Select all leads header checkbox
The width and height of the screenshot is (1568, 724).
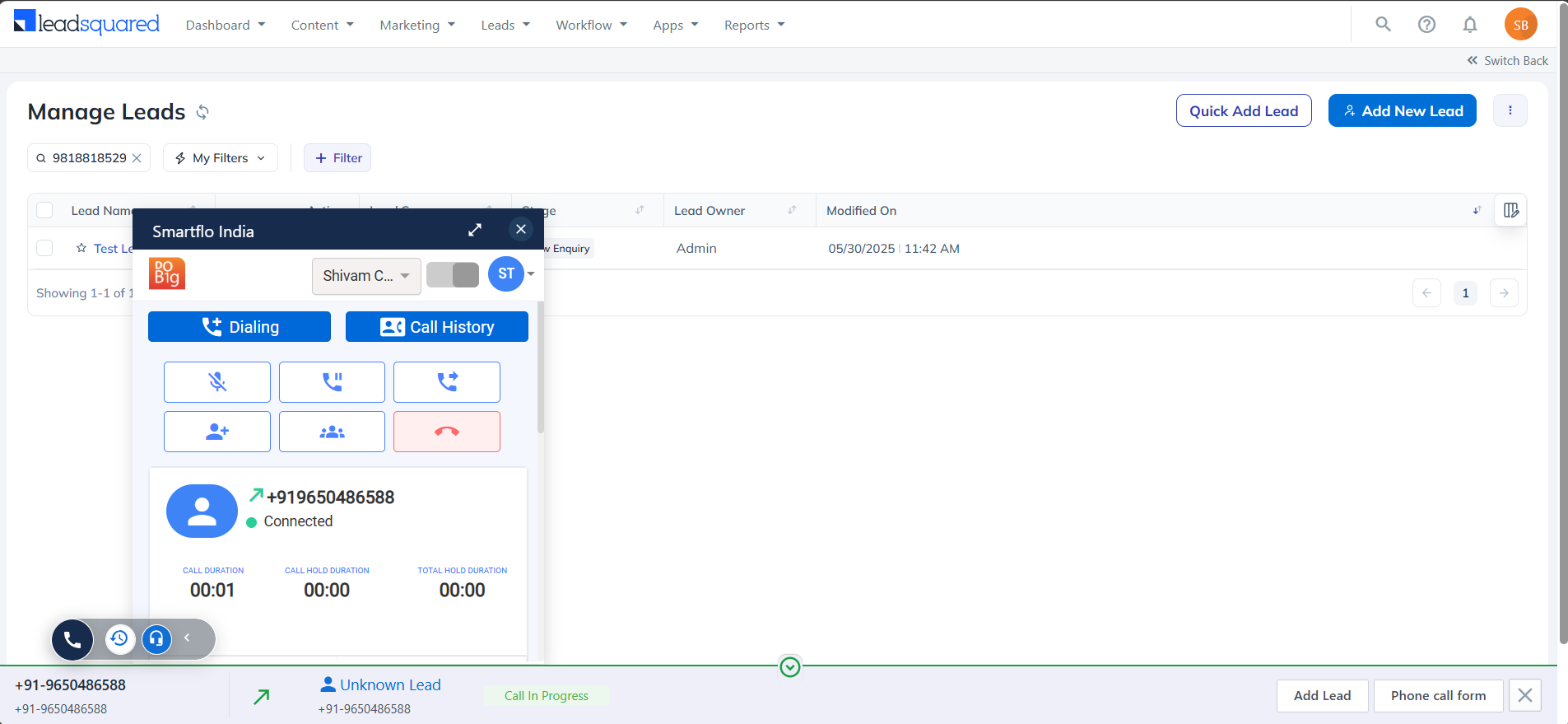[x=44, y=210]
